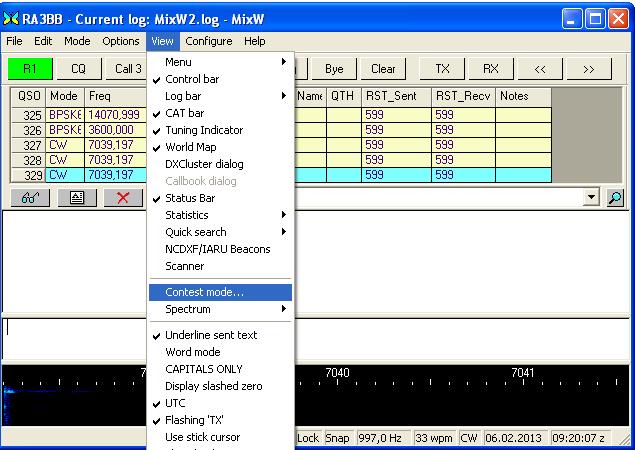Screen dimensions: 635x450
Task: Click the Clear macro button
Action: (383, 69)
